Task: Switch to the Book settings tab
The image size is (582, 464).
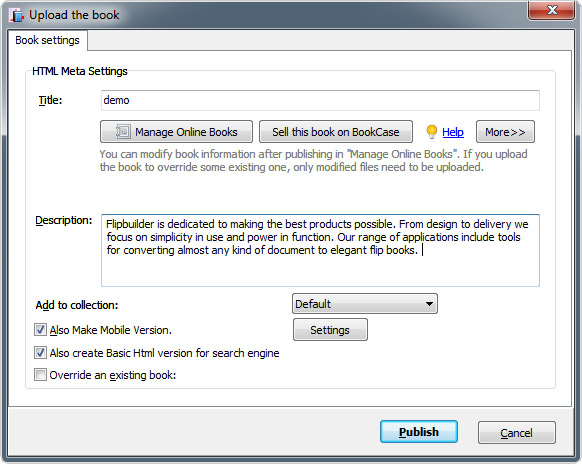Action: (47, 40)
